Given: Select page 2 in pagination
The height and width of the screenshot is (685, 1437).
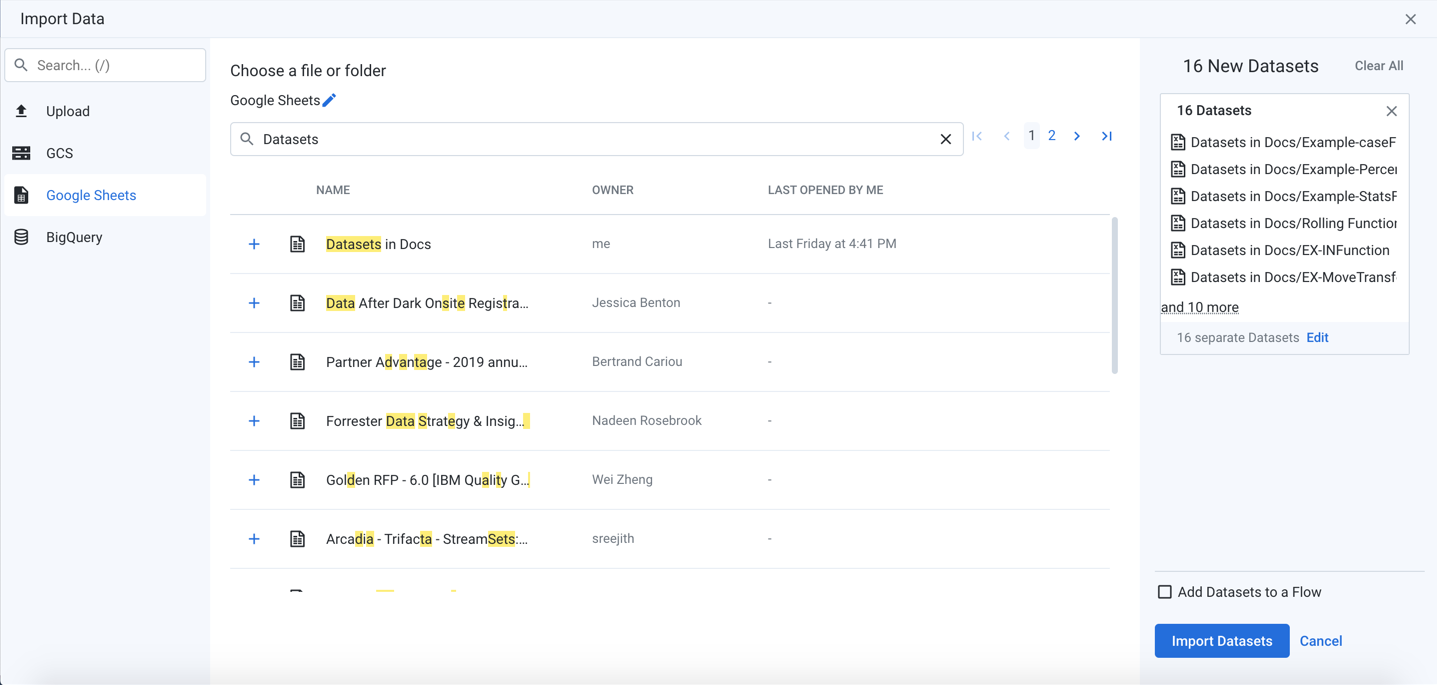Looking at the screenshot, I should click(x=1052, y=136).
